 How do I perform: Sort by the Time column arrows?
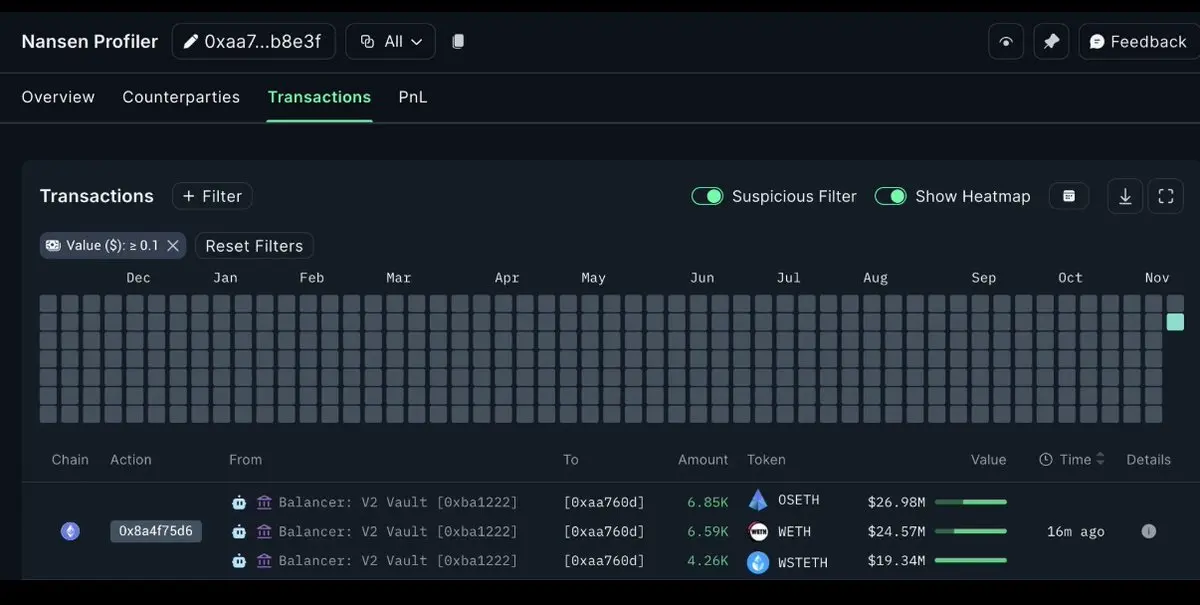tap(1100, 459)
